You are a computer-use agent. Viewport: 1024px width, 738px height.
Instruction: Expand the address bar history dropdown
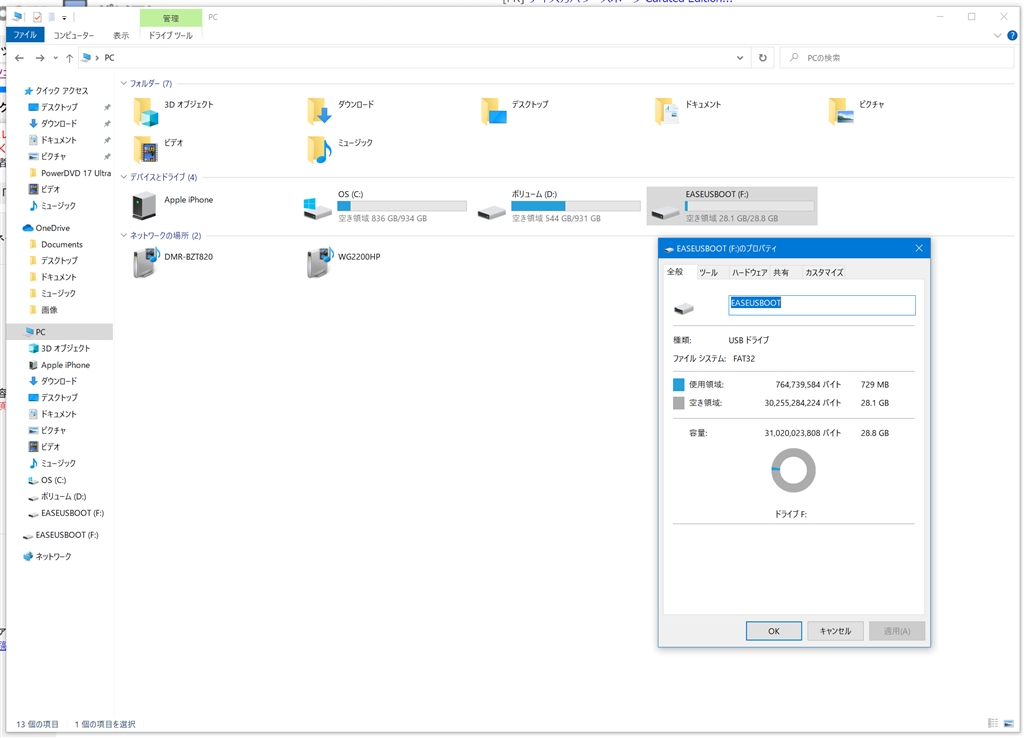tap(740, 57)
